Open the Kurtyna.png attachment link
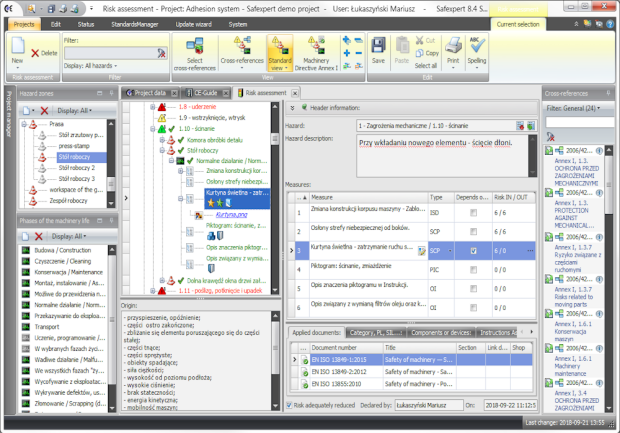Image resolution: width=620 pixels, height=433 pixels. tap(230, 213)
